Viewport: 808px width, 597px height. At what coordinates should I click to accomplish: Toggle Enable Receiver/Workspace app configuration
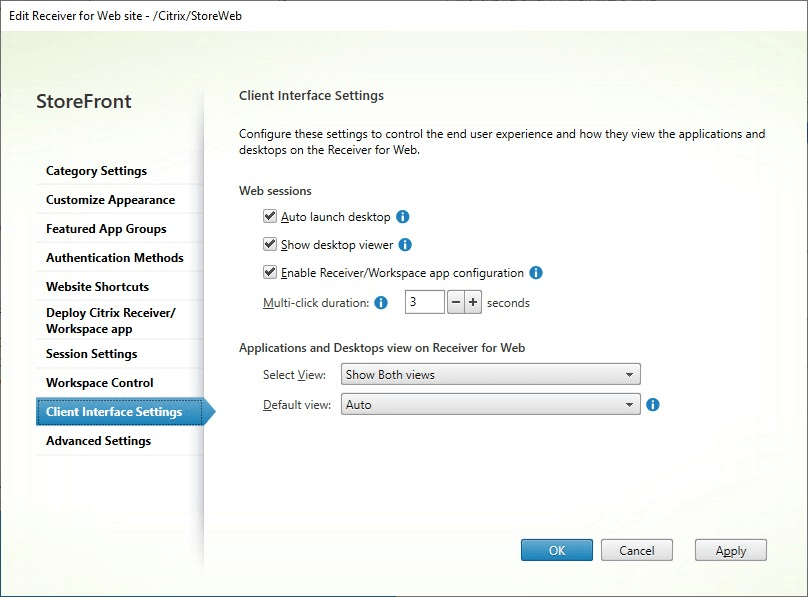(270, 272)
